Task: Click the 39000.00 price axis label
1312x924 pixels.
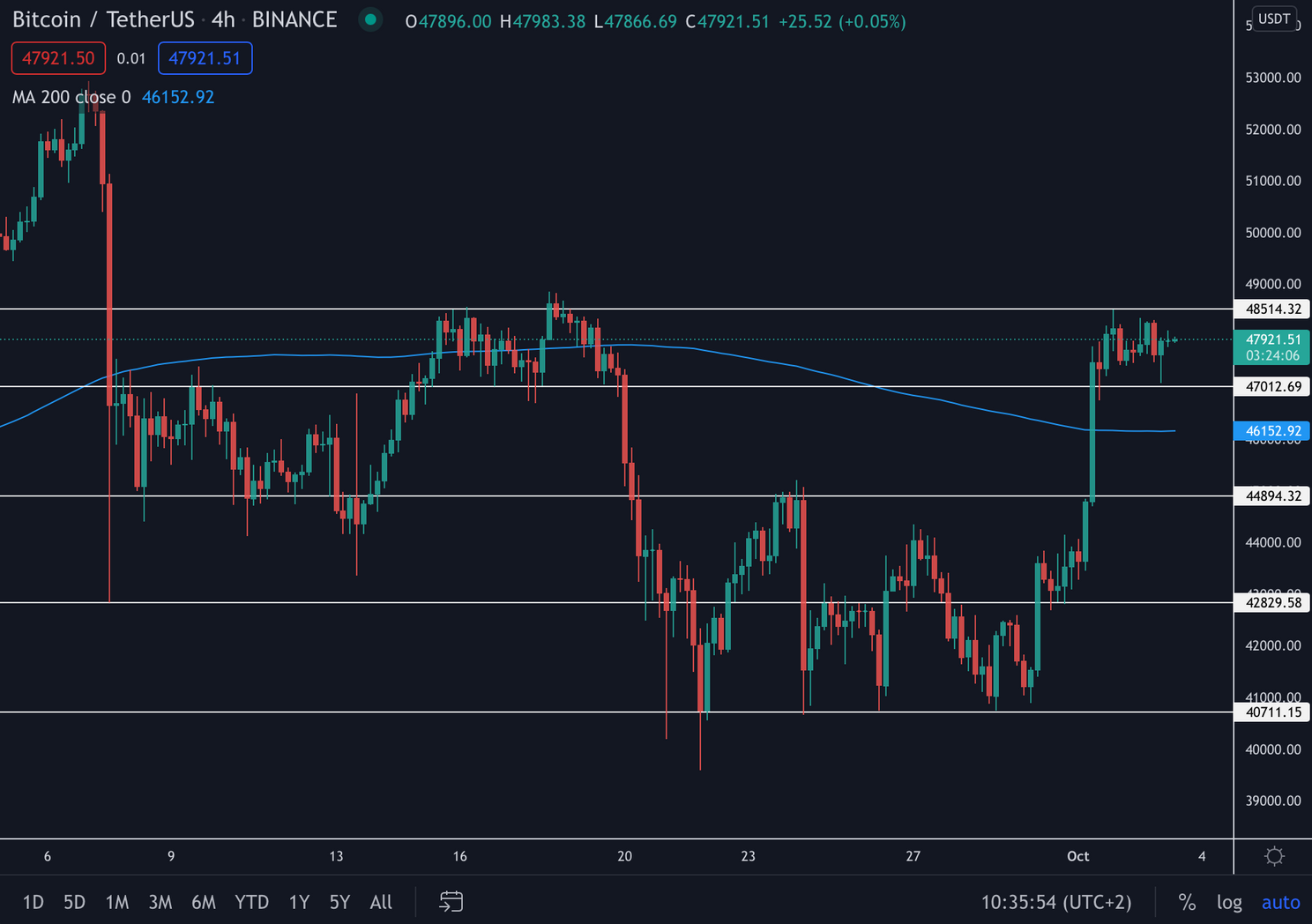Action: (x=1272, y=801)
